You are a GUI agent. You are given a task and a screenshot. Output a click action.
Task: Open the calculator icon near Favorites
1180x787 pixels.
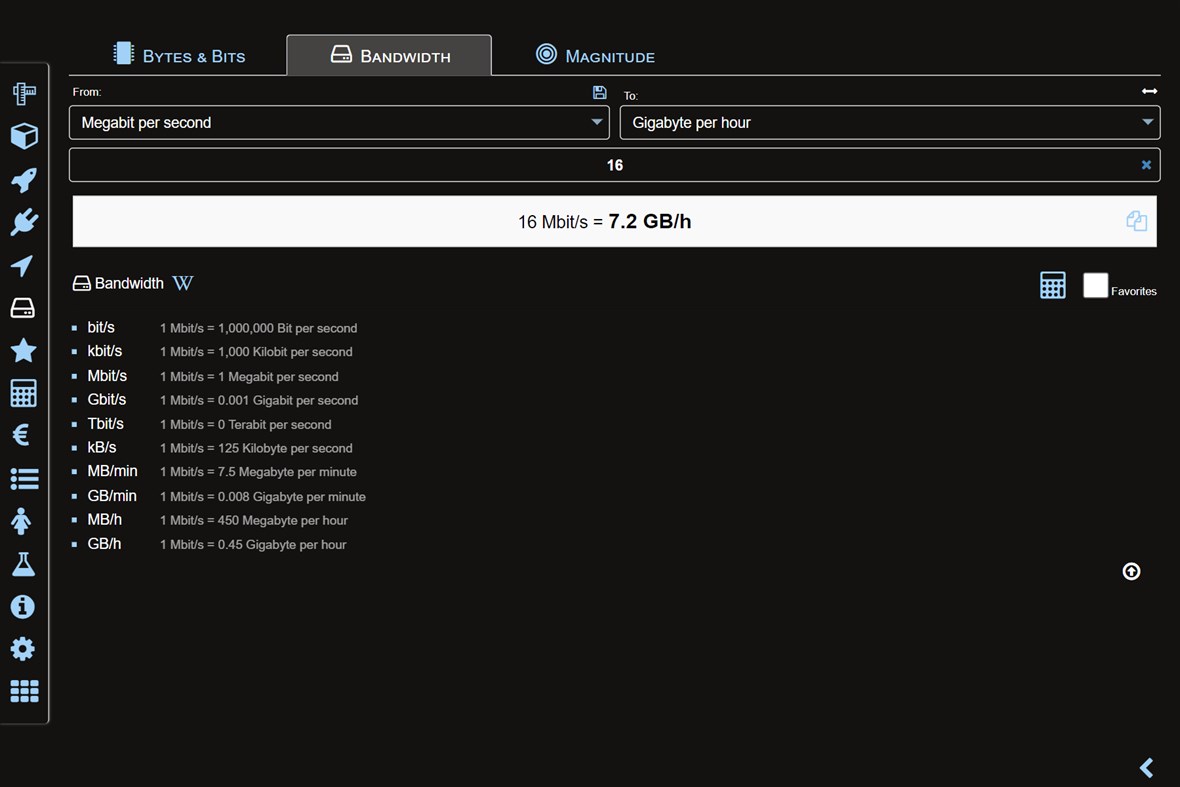point(1052,285)
